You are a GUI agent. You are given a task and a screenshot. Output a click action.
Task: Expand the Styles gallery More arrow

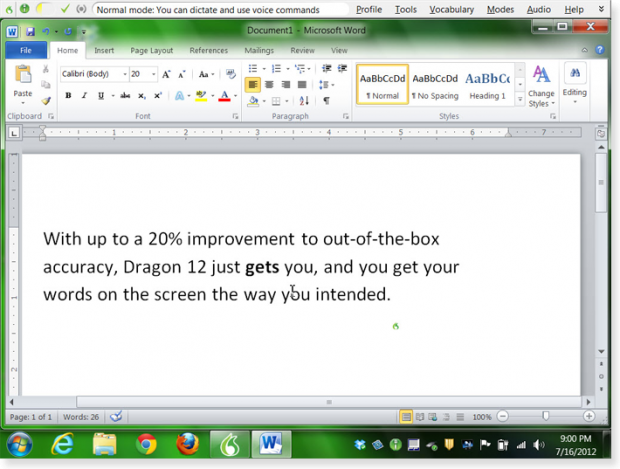[x=520, y=99]
